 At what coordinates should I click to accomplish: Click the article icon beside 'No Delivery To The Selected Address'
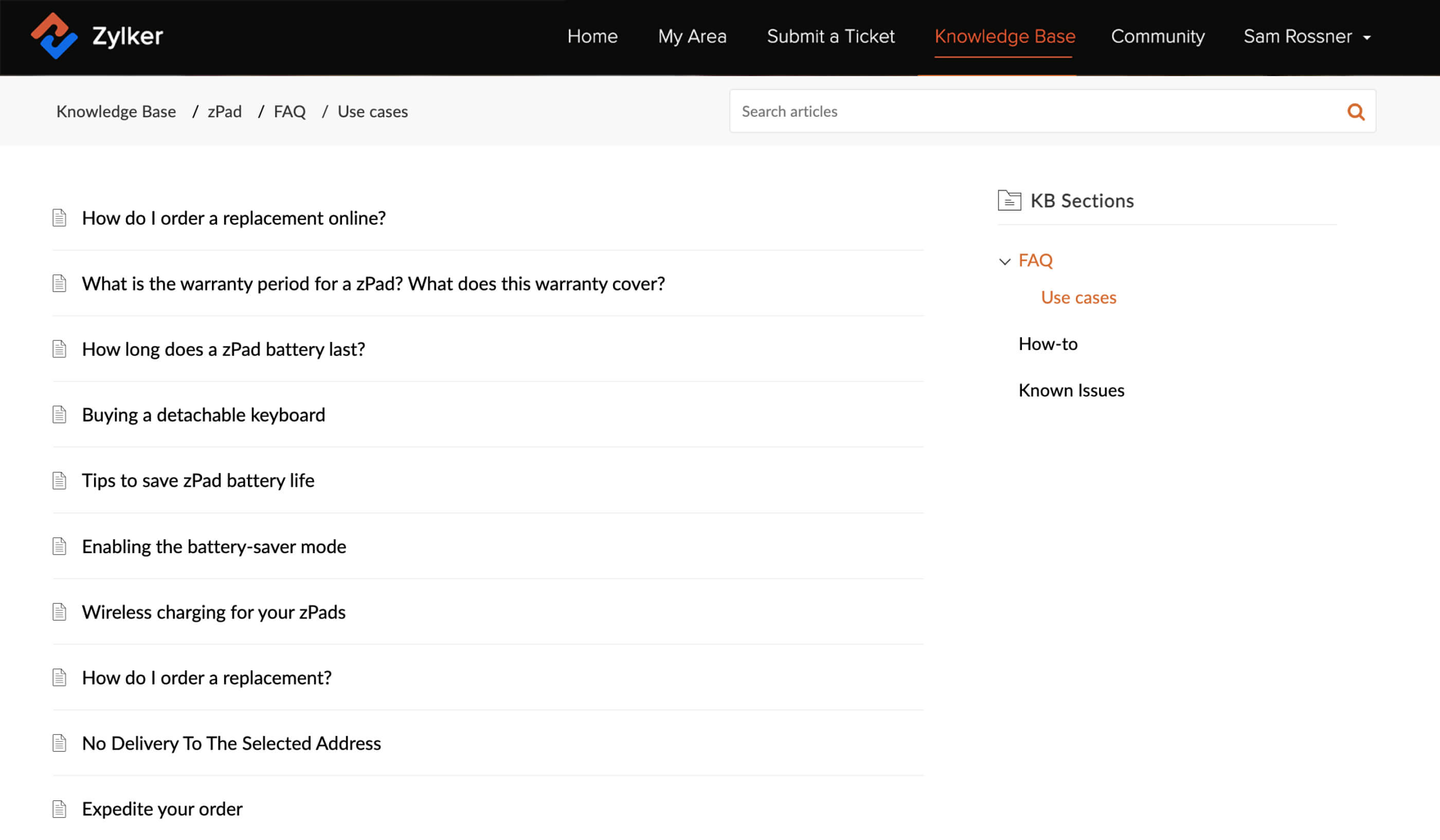coord(59,743)
